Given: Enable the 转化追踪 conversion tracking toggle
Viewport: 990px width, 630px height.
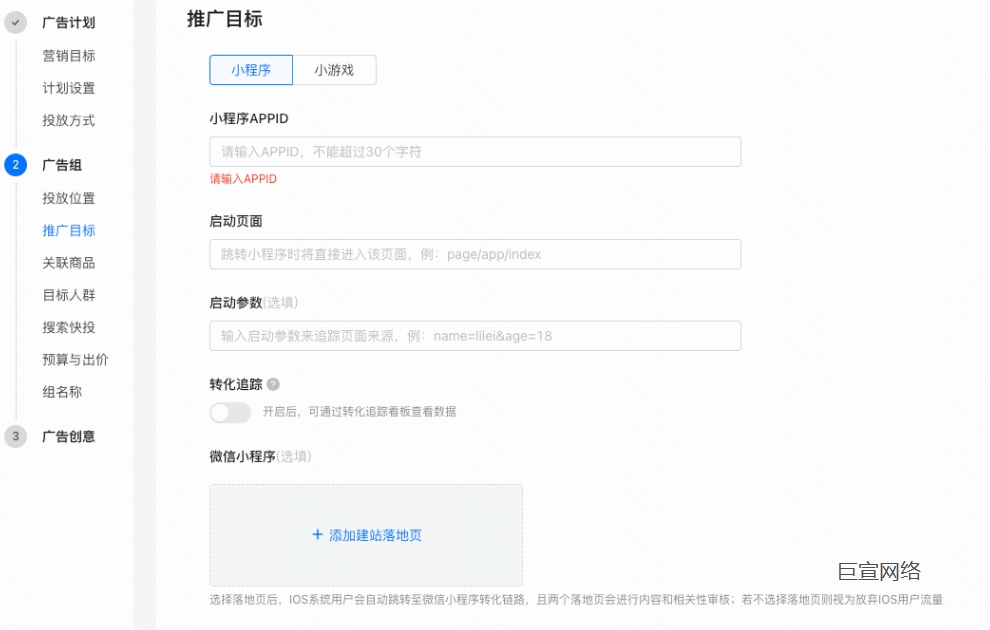Looking at the screenshot, I should pos(230,413).
